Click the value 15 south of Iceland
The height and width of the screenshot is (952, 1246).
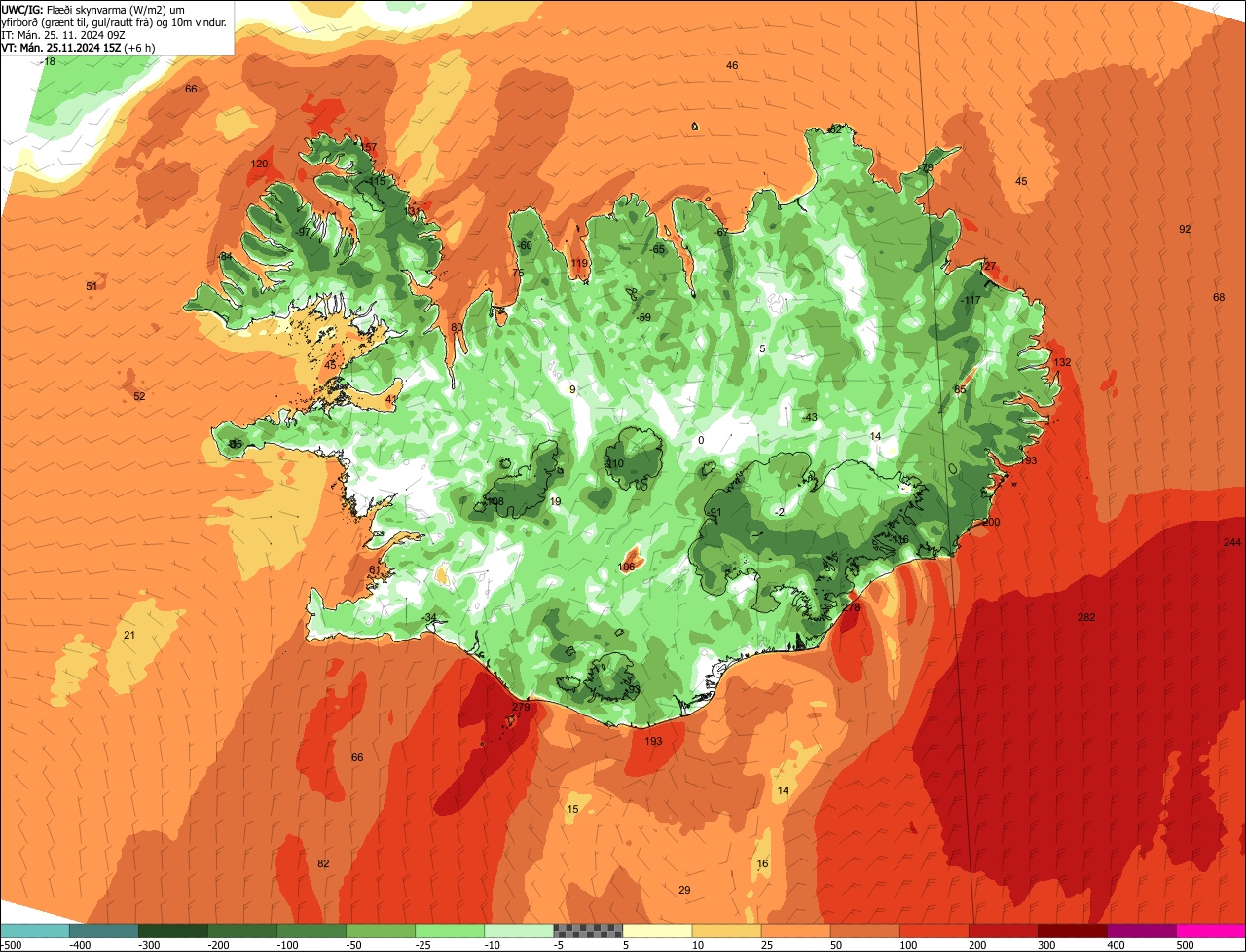tap(572, 810)
